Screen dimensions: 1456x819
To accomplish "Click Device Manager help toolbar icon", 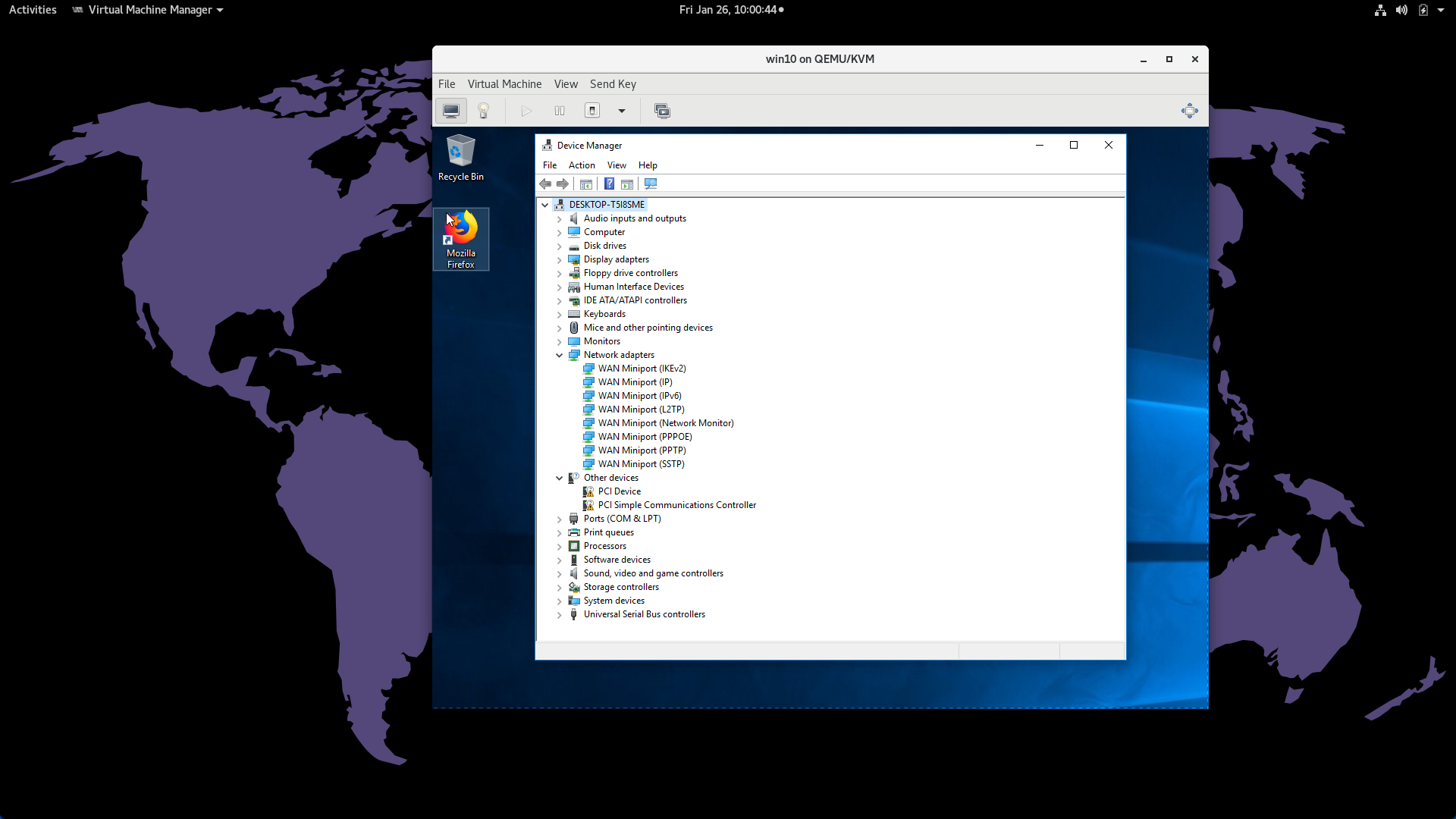I will tap(609, 184).
